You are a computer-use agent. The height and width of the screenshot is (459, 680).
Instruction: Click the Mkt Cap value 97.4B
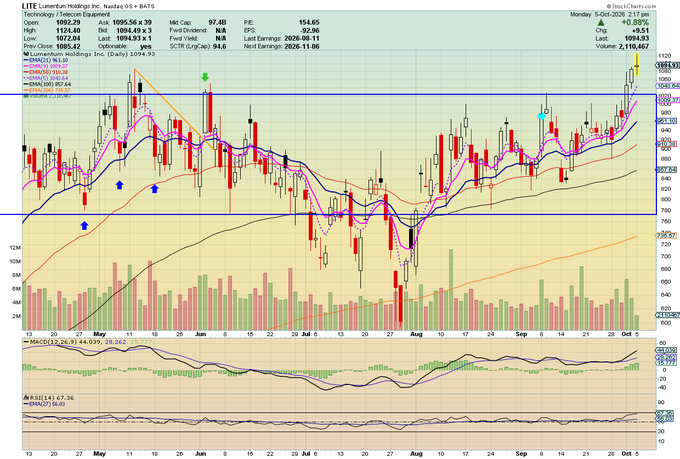pyautogui.click(x=217, y=22)
